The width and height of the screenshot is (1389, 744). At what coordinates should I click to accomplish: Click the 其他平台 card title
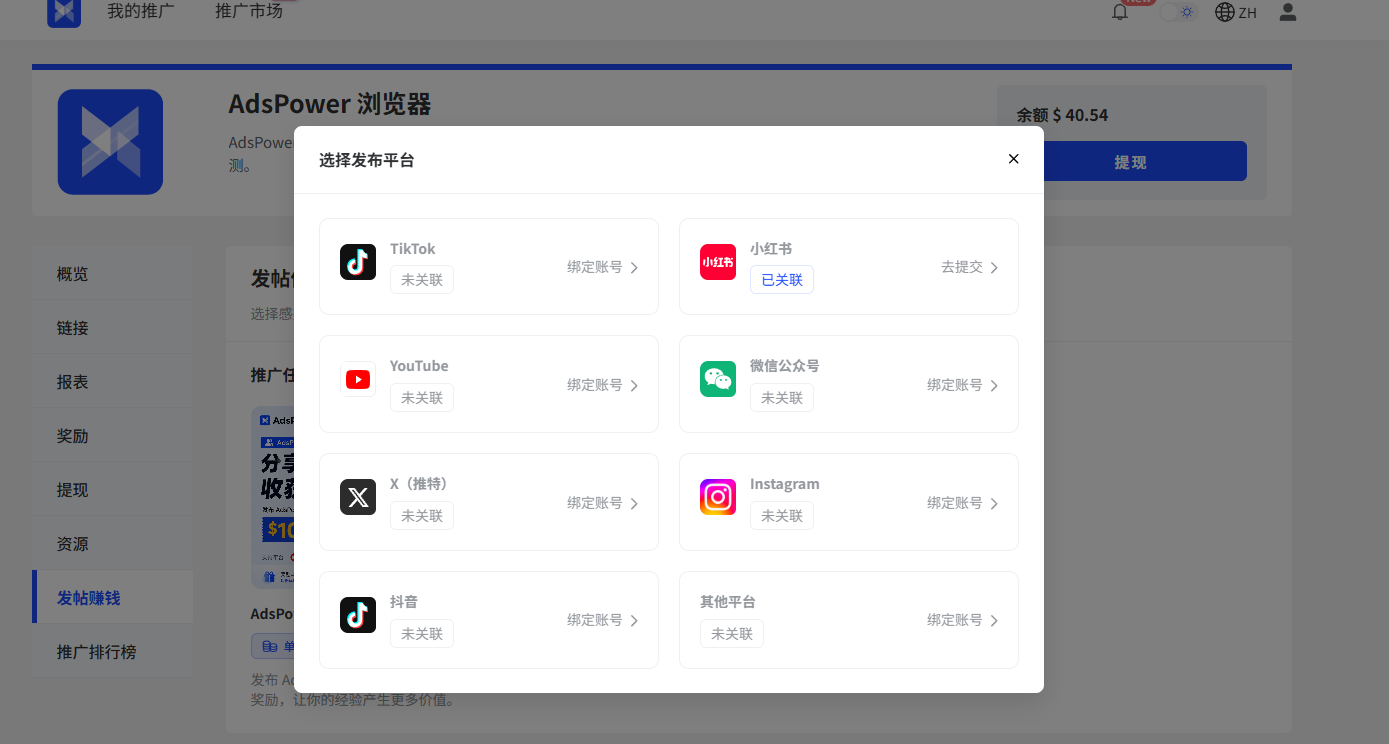pos(728,602)
